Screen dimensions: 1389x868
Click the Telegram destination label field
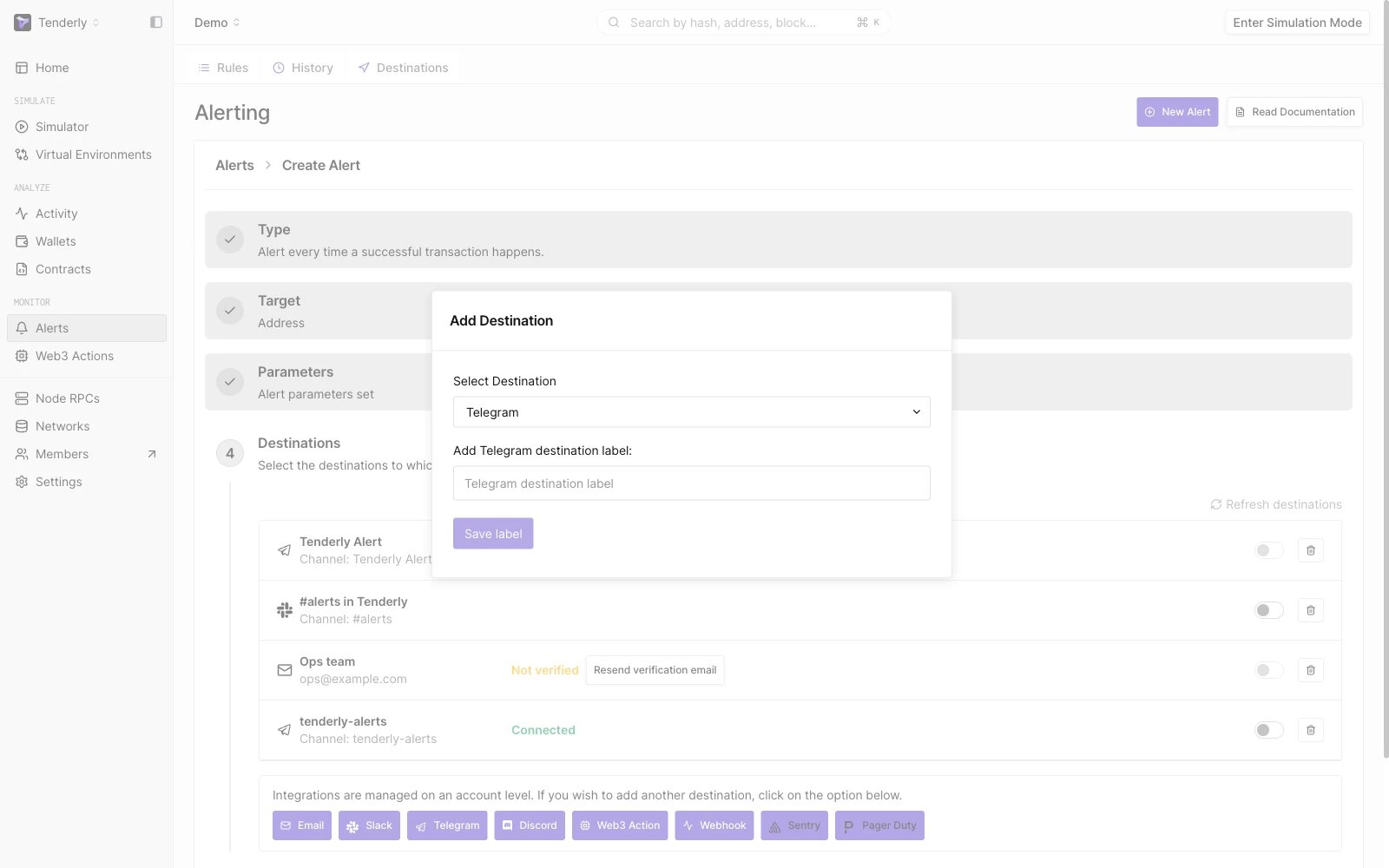[x=692, y=483]
